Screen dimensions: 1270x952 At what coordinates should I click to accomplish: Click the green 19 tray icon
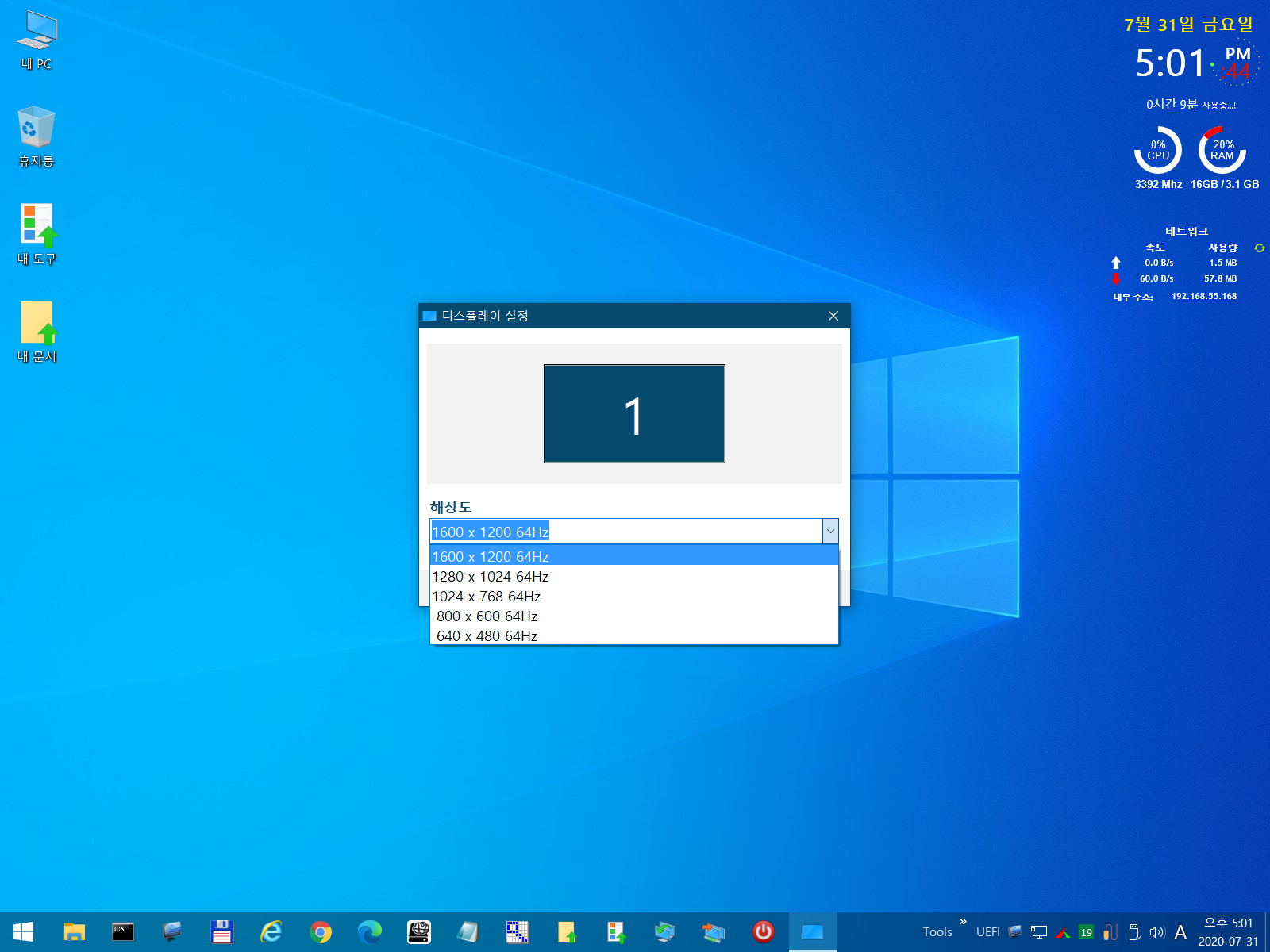(x=1087, y=932)
